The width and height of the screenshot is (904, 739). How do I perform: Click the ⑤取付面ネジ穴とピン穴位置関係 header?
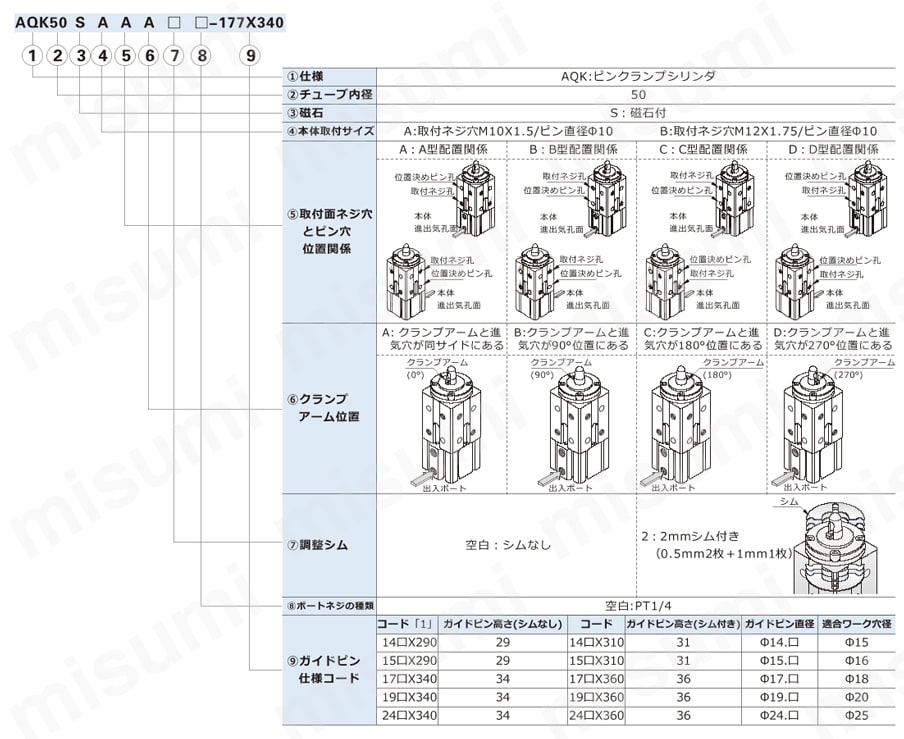pyautogui.click(x=329, y=232)
